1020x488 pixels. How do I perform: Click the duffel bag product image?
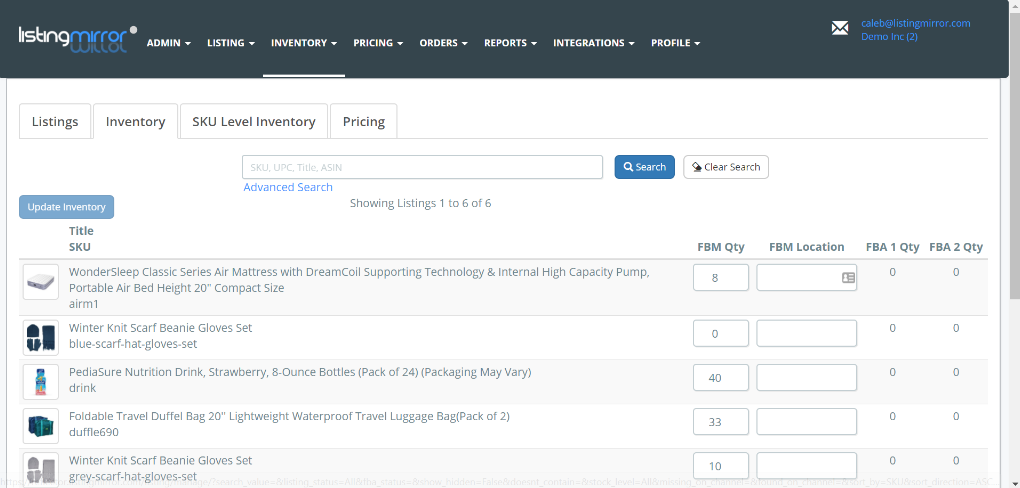point(41,426)
